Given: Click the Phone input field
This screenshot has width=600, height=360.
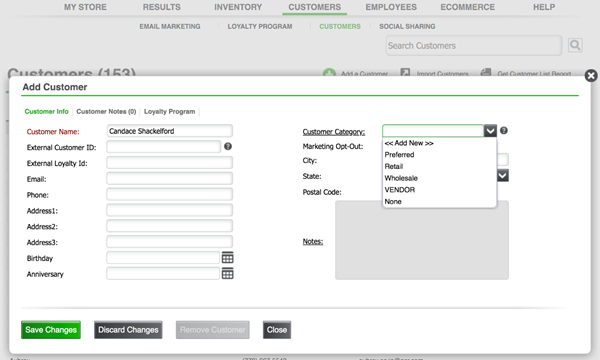Looking at the screenshot, I should [170, 194].
